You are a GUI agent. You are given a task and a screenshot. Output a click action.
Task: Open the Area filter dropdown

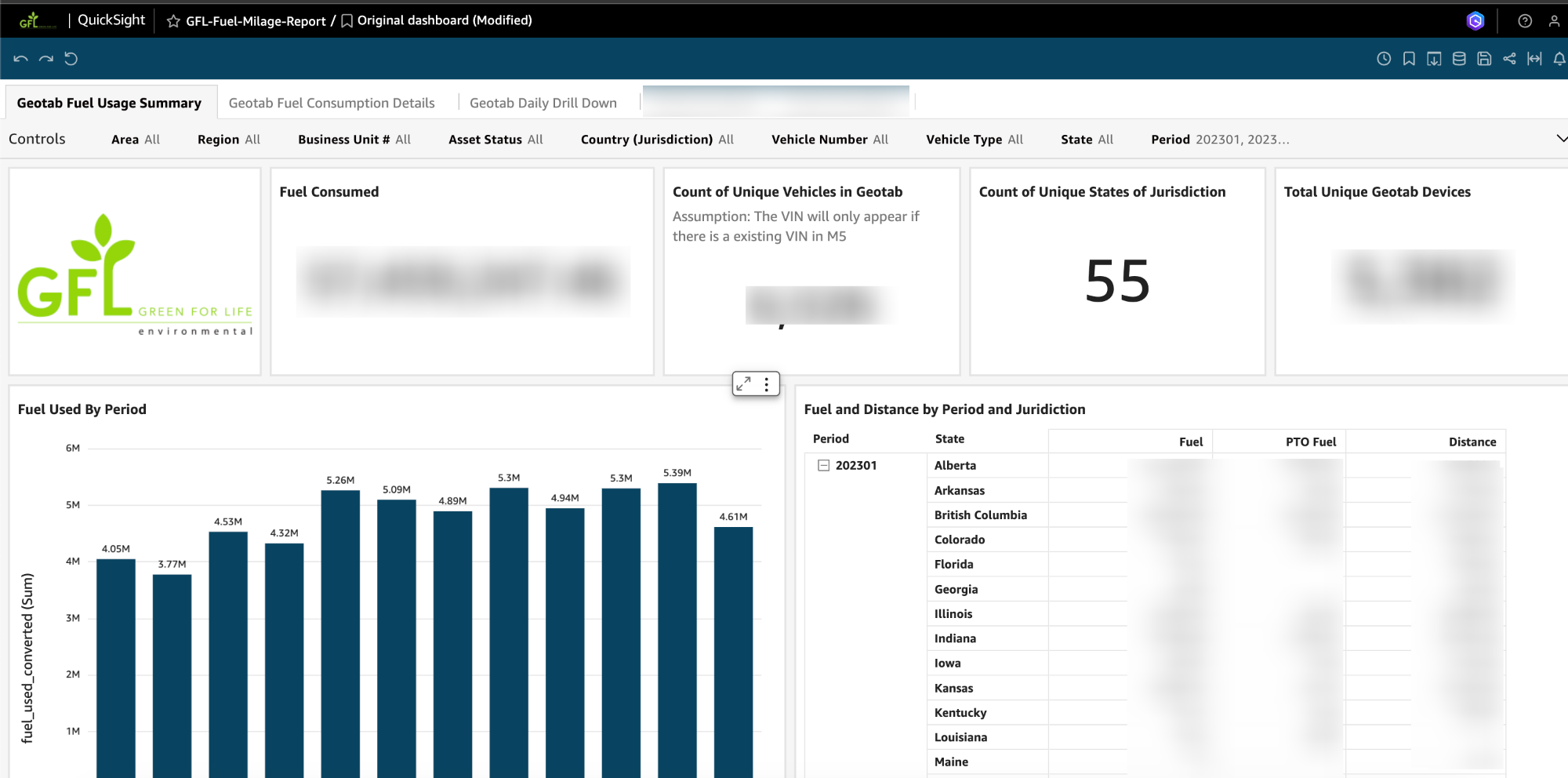pyautogui.click(x=136, y=140)
